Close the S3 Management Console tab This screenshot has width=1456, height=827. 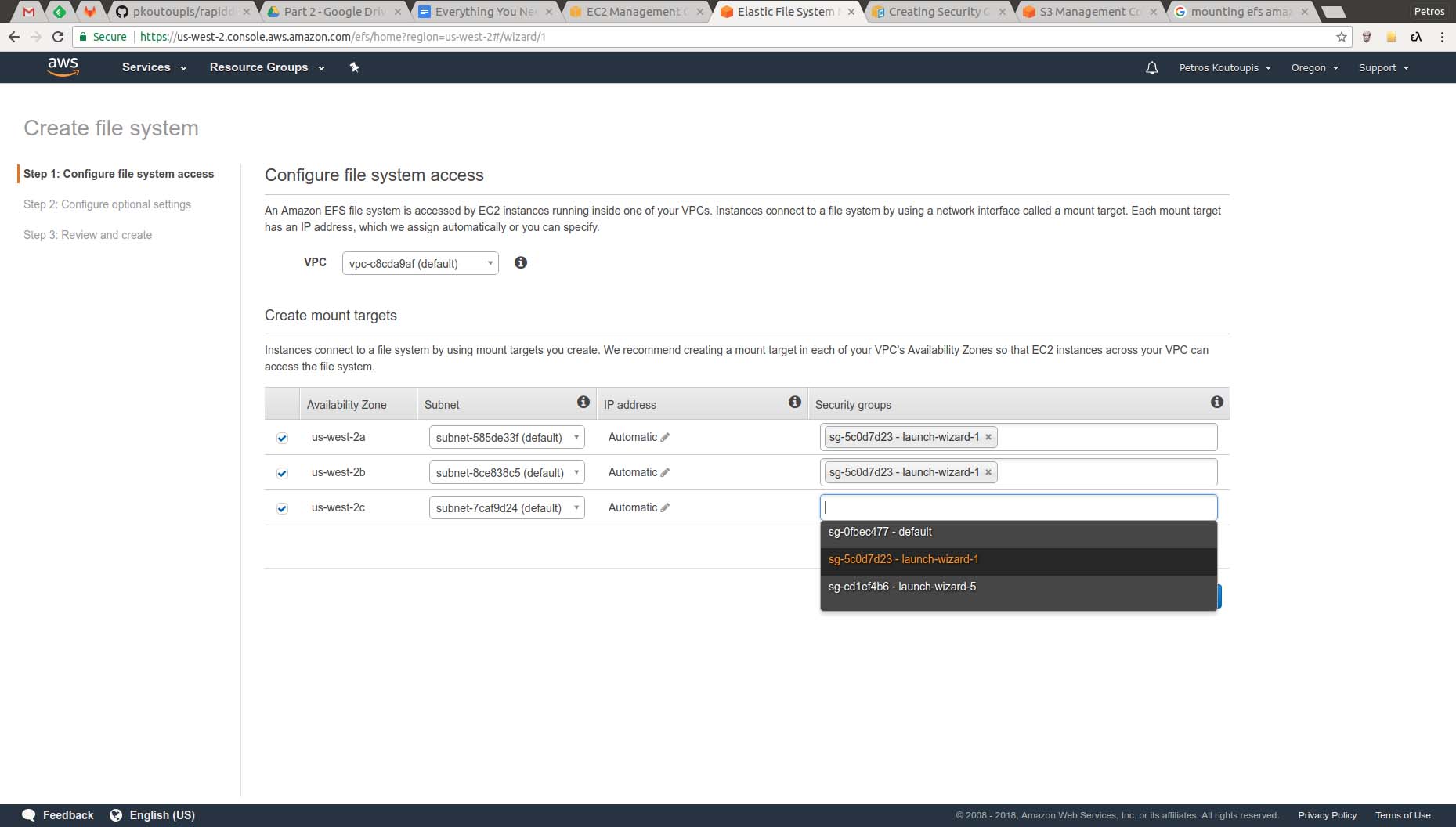pyautogui.click(x=1153, y=12)
